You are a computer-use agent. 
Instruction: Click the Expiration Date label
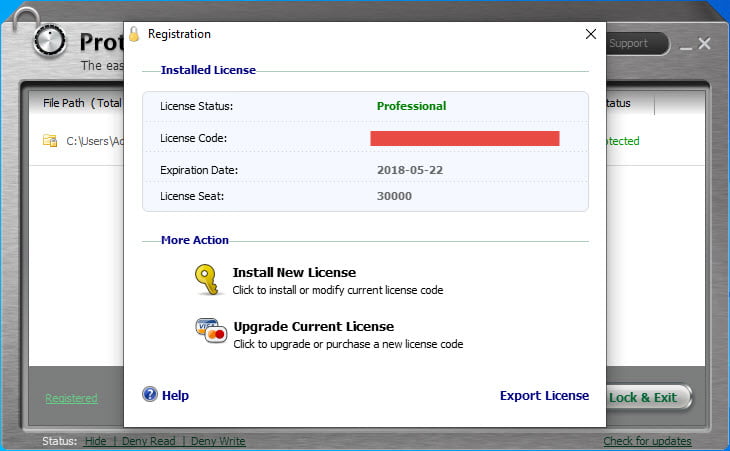pyautogui.click(x=199, y=170)
